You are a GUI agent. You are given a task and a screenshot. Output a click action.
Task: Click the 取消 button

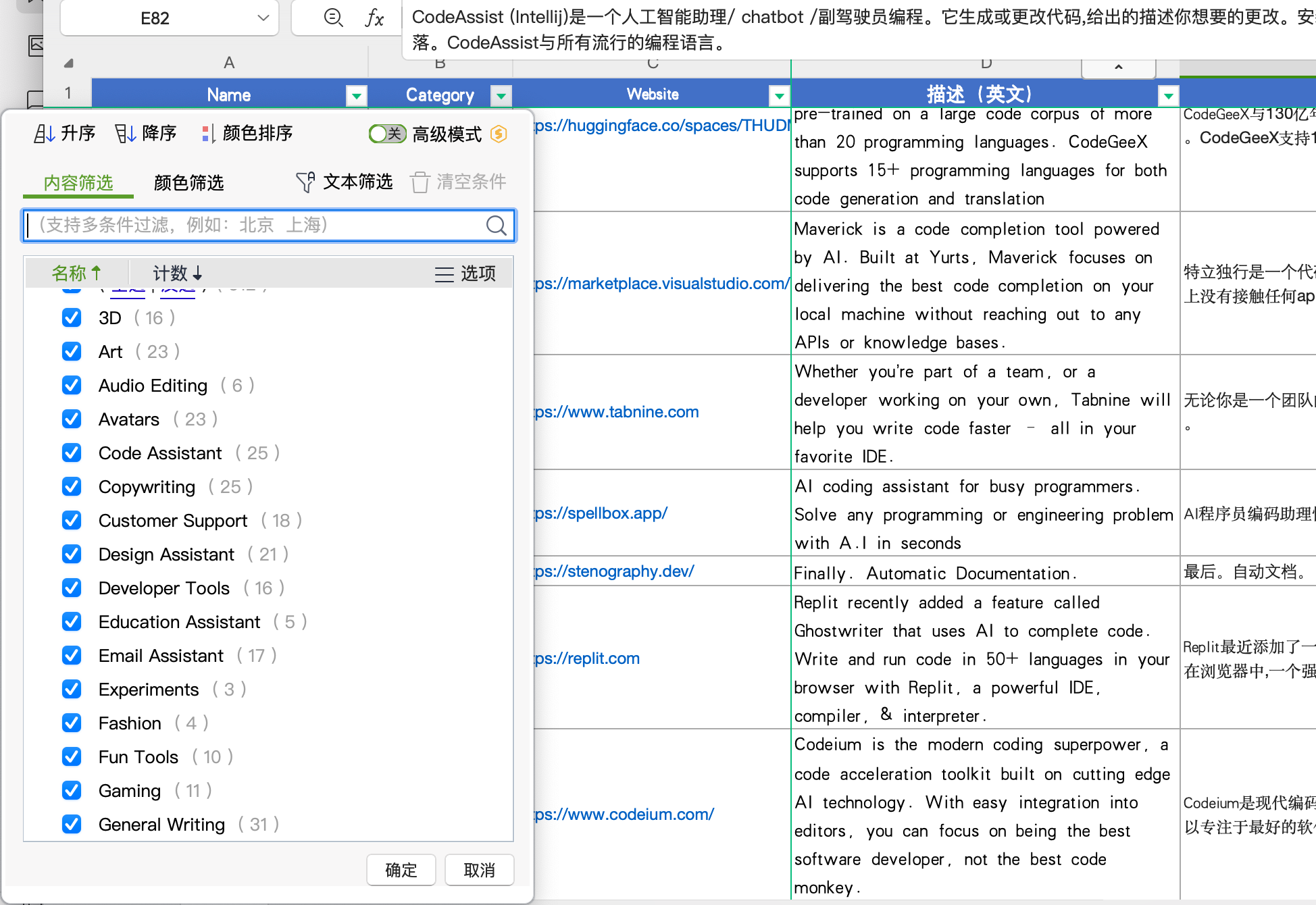click(480, 870)
